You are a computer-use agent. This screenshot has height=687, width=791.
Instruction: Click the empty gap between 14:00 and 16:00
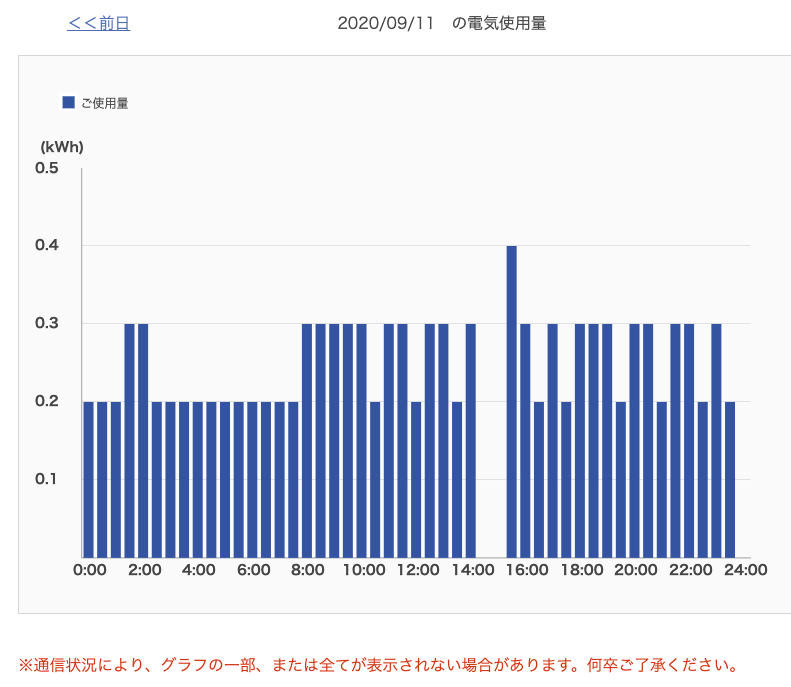click(491, 480)
